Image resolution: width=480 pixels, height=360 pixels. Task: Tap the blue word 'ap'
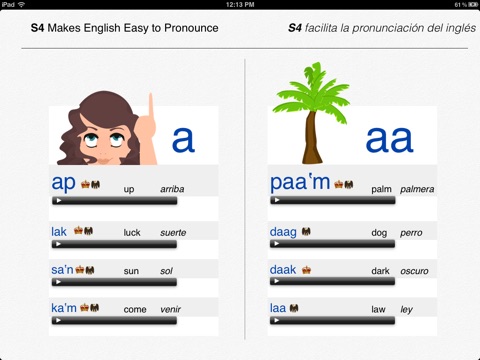[x=64, y=183]
